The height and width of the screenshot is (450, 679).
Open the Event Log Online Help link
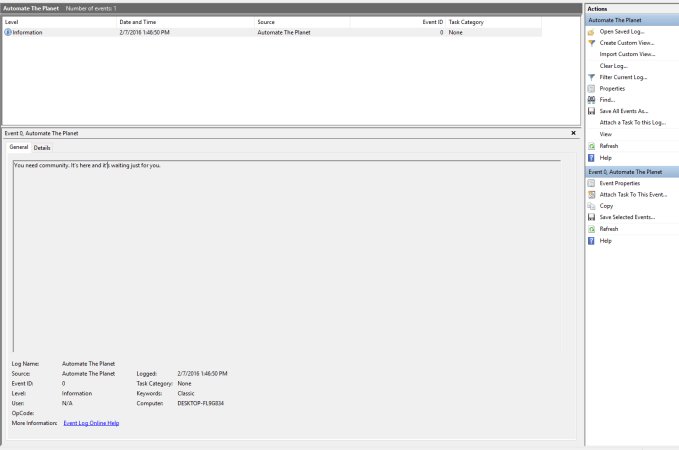pyautogui.click(x=91, y=423)
